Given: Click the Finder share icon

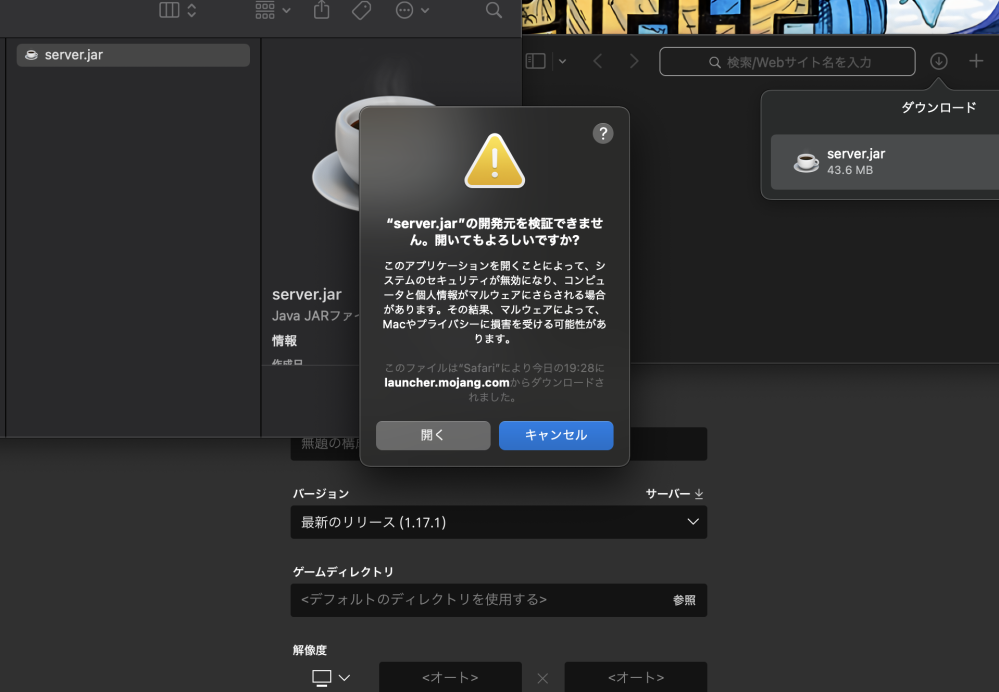Looking at the screenshot, I should [x=322, y=10].
